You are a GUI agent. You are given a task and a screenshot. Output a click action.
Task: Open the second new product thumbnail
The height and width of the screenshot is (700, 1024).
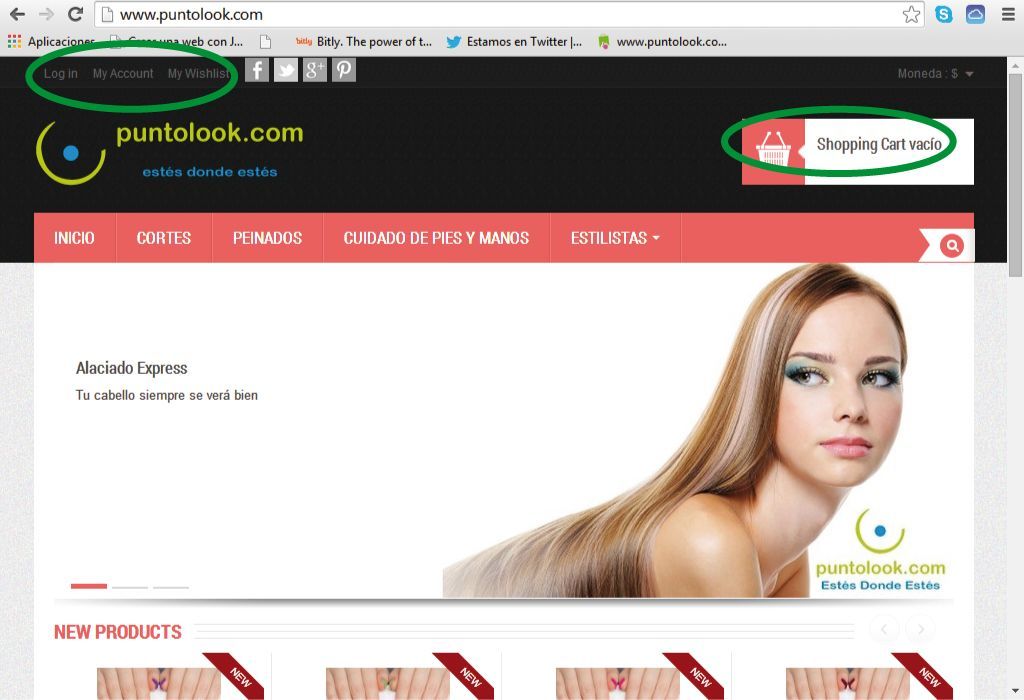pos(387,683)
